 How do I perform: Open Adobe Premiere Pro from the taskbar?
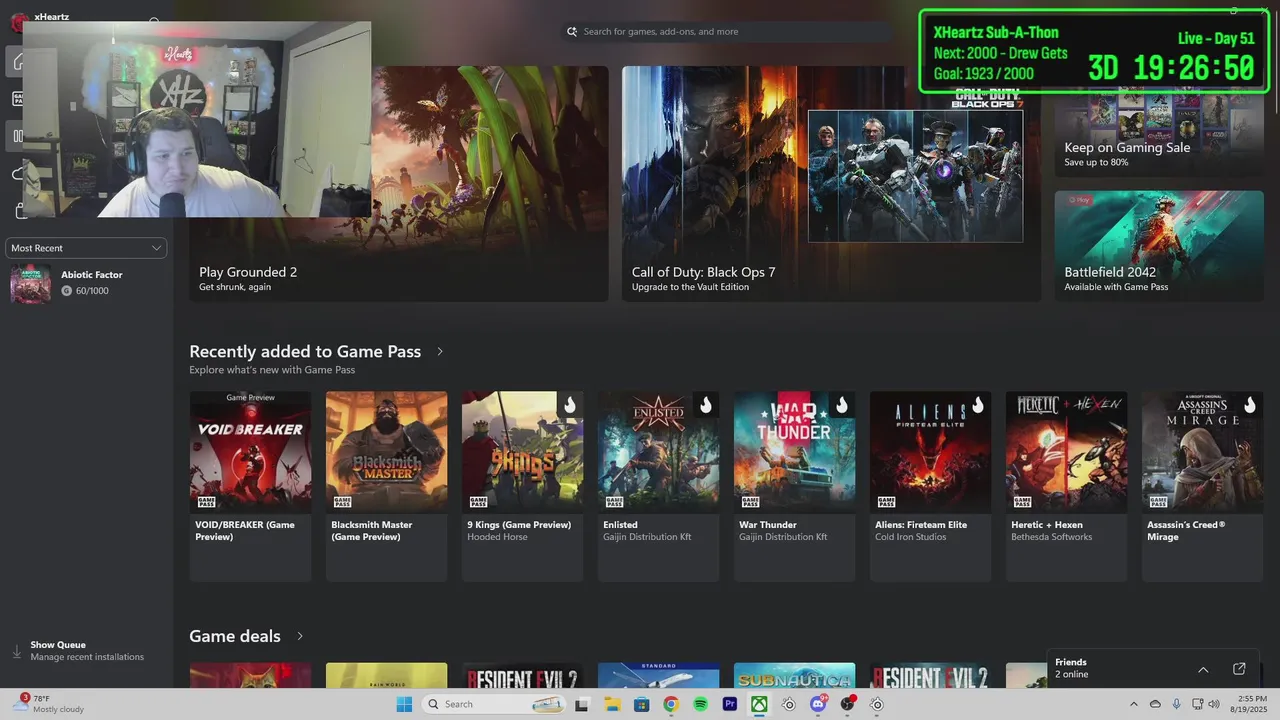tap(730, 704)
